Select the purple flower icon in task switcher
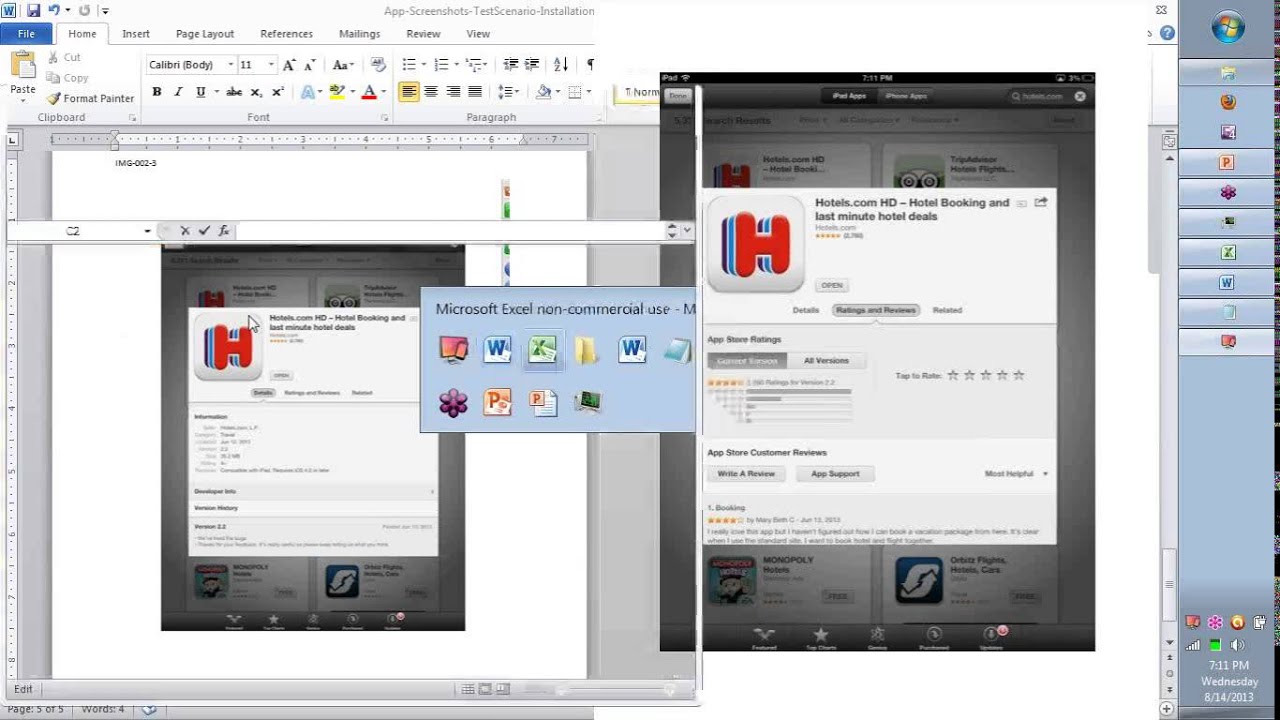1280x720 pixels. (453, 402)
